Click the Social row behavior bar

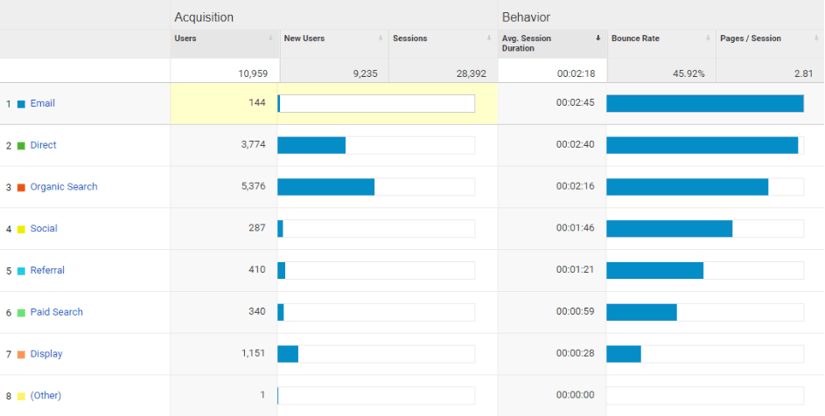click(x=669, y=229)
